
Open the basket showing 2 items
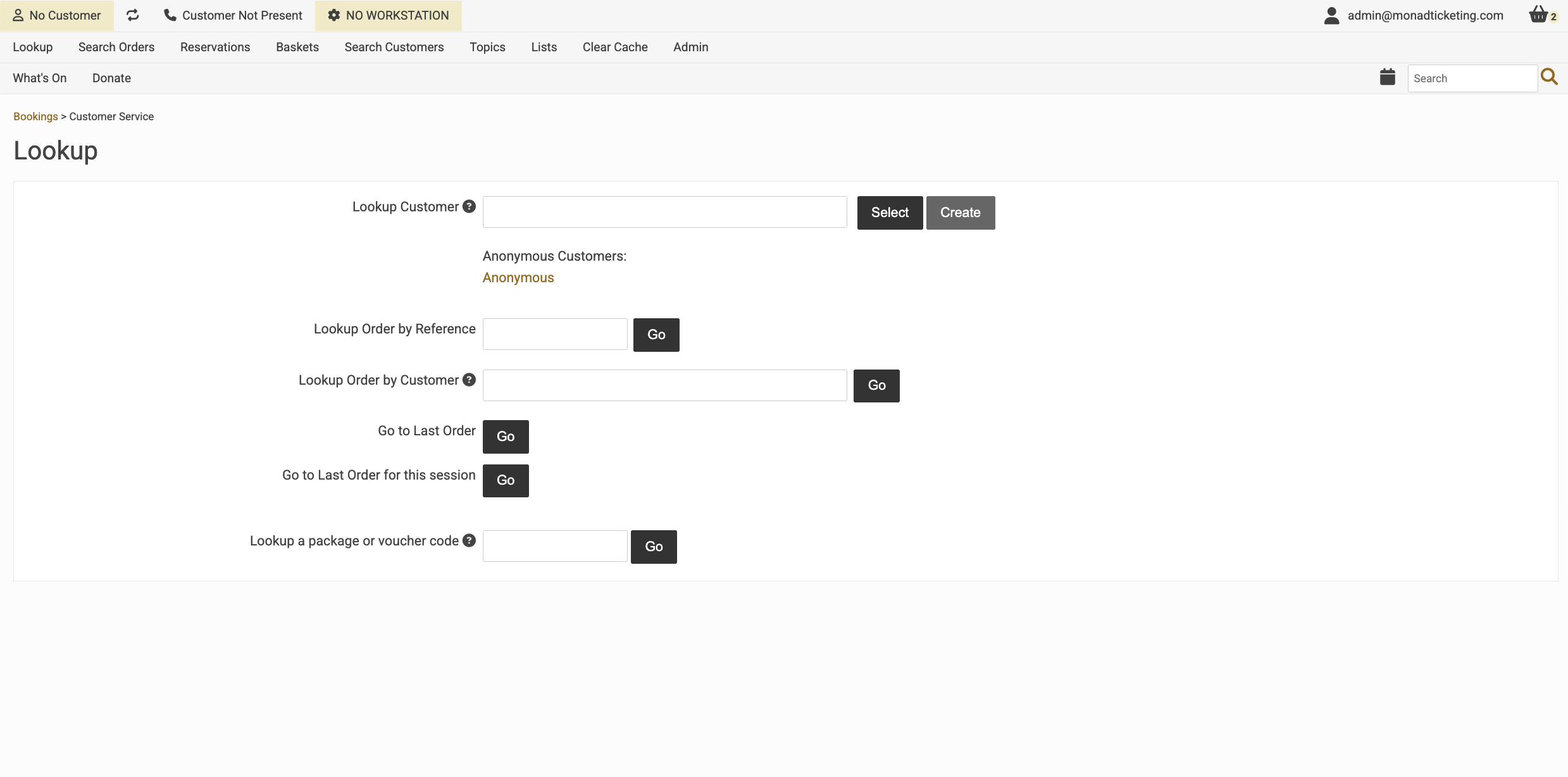[1539, 14]
